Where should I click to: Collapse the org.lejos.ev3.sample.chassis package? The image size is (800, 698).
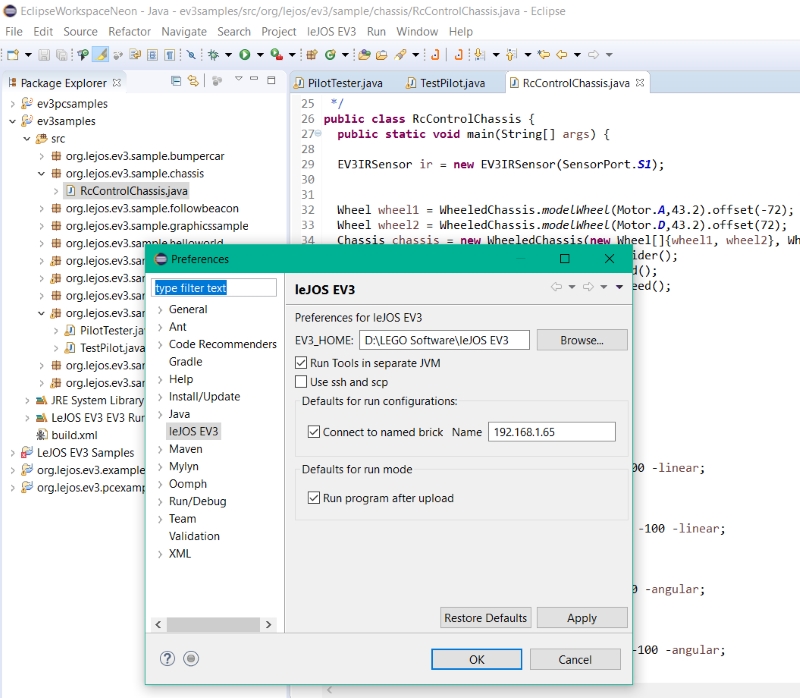41,173
